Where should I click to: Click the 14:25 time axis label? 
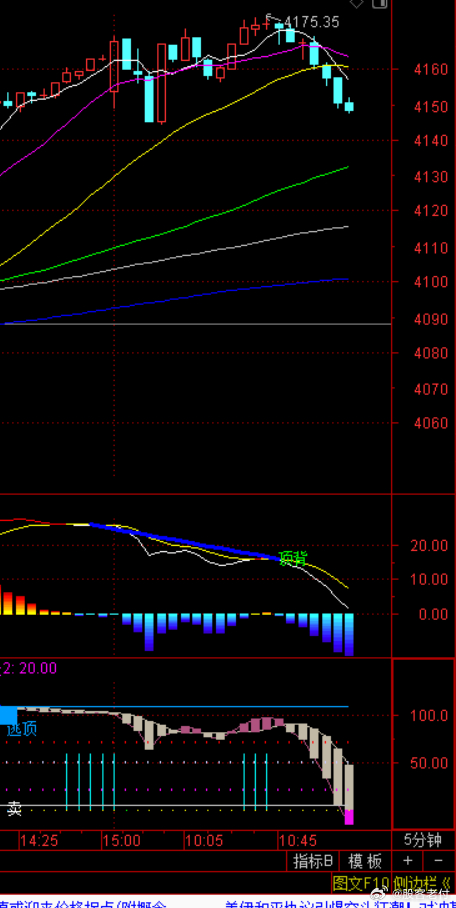[x=38, y=840]
